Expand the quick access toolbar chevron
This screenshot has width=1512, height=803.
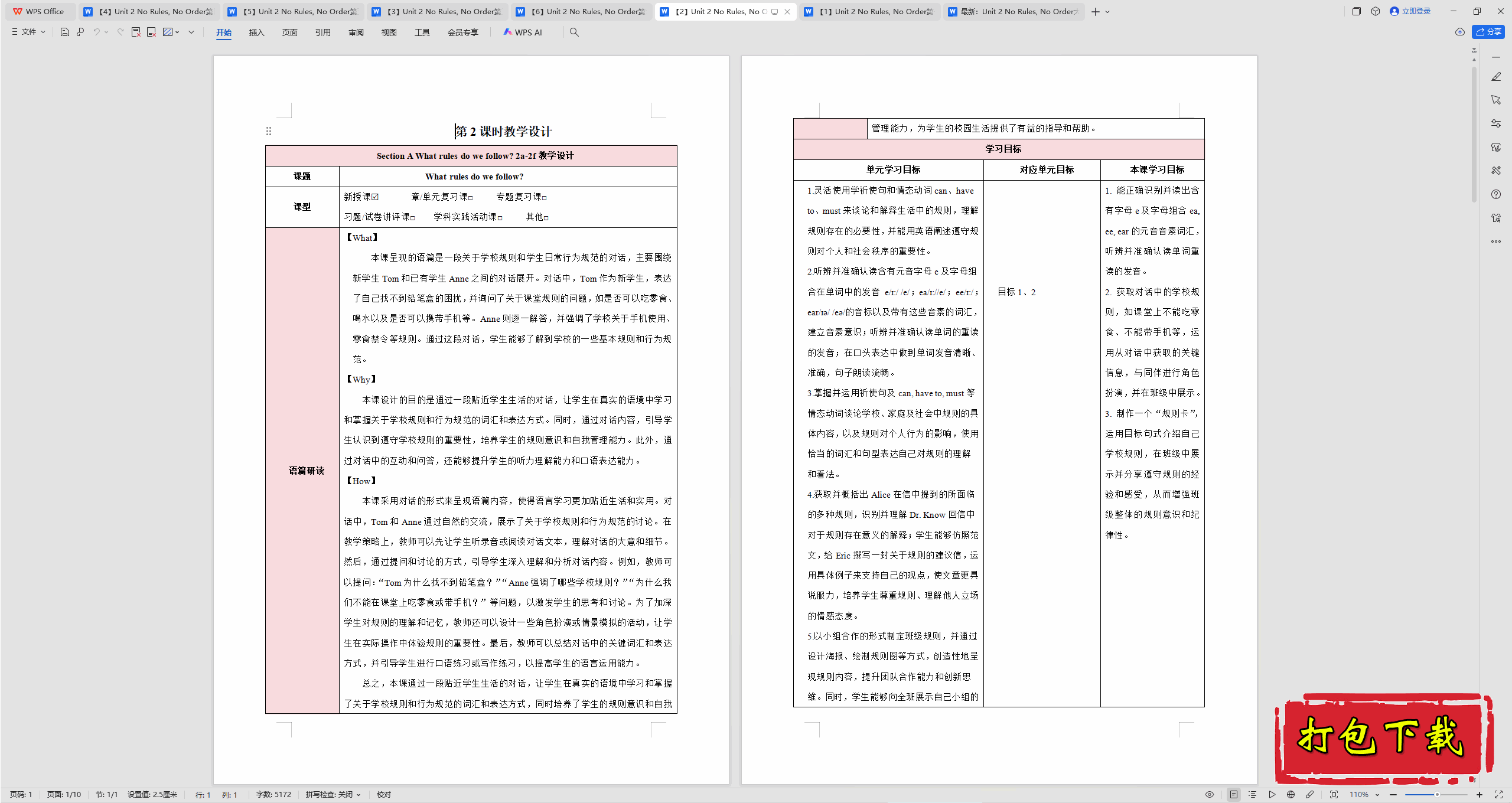[x=191, y=32]
